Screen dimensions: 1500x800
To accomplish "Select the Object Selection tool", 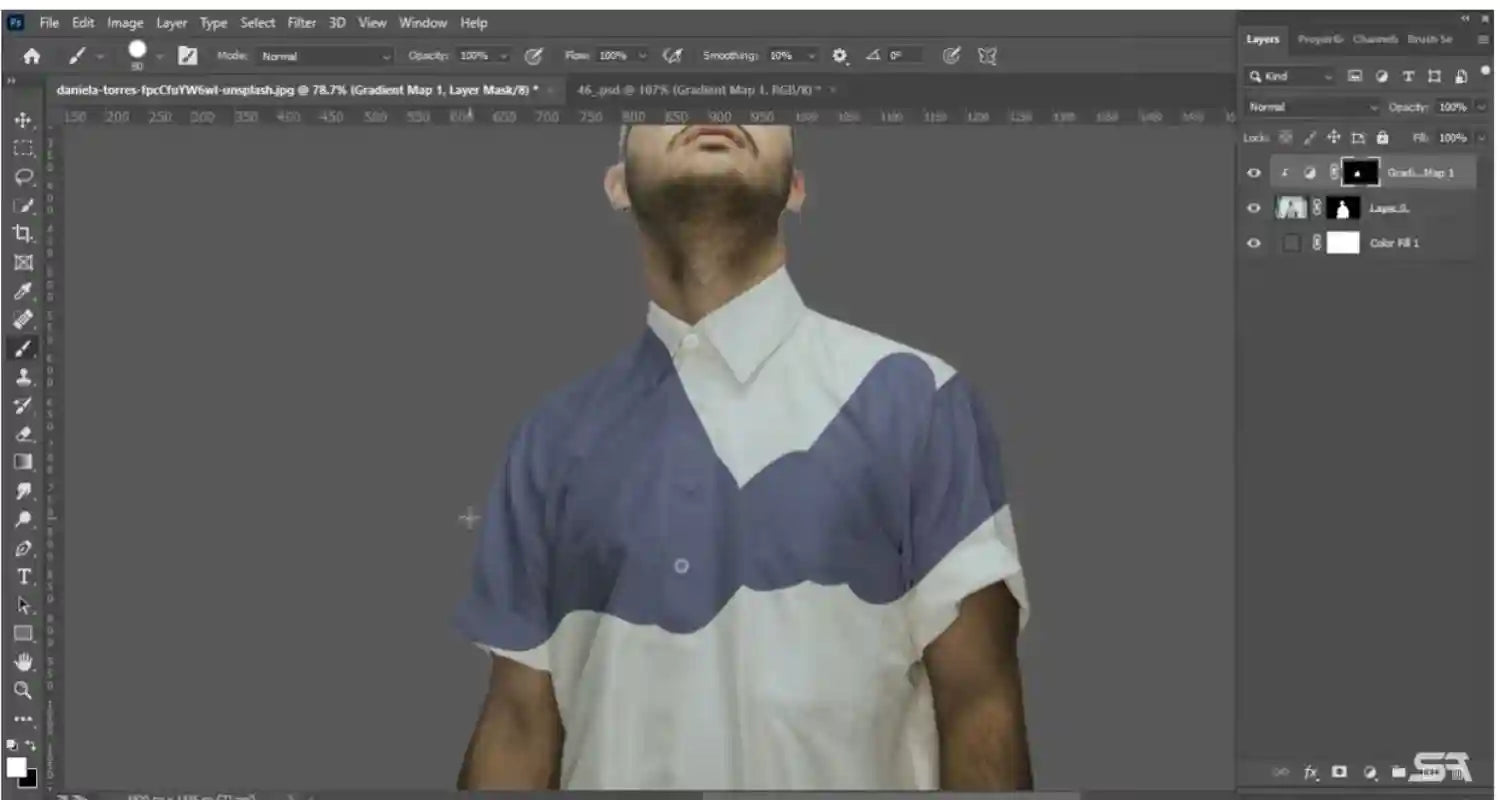I will pyautogui.click(x=23, y=206).
